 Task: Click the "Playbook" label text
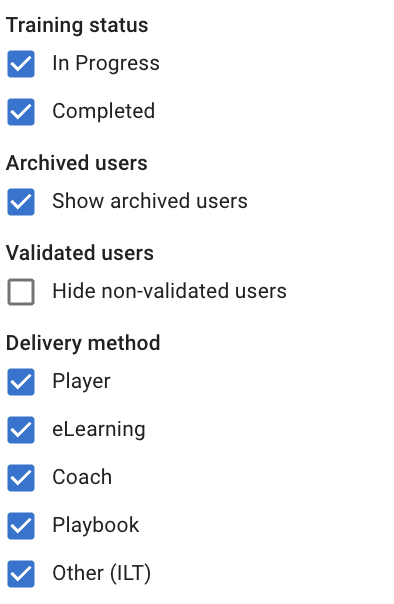coord(96,525)
